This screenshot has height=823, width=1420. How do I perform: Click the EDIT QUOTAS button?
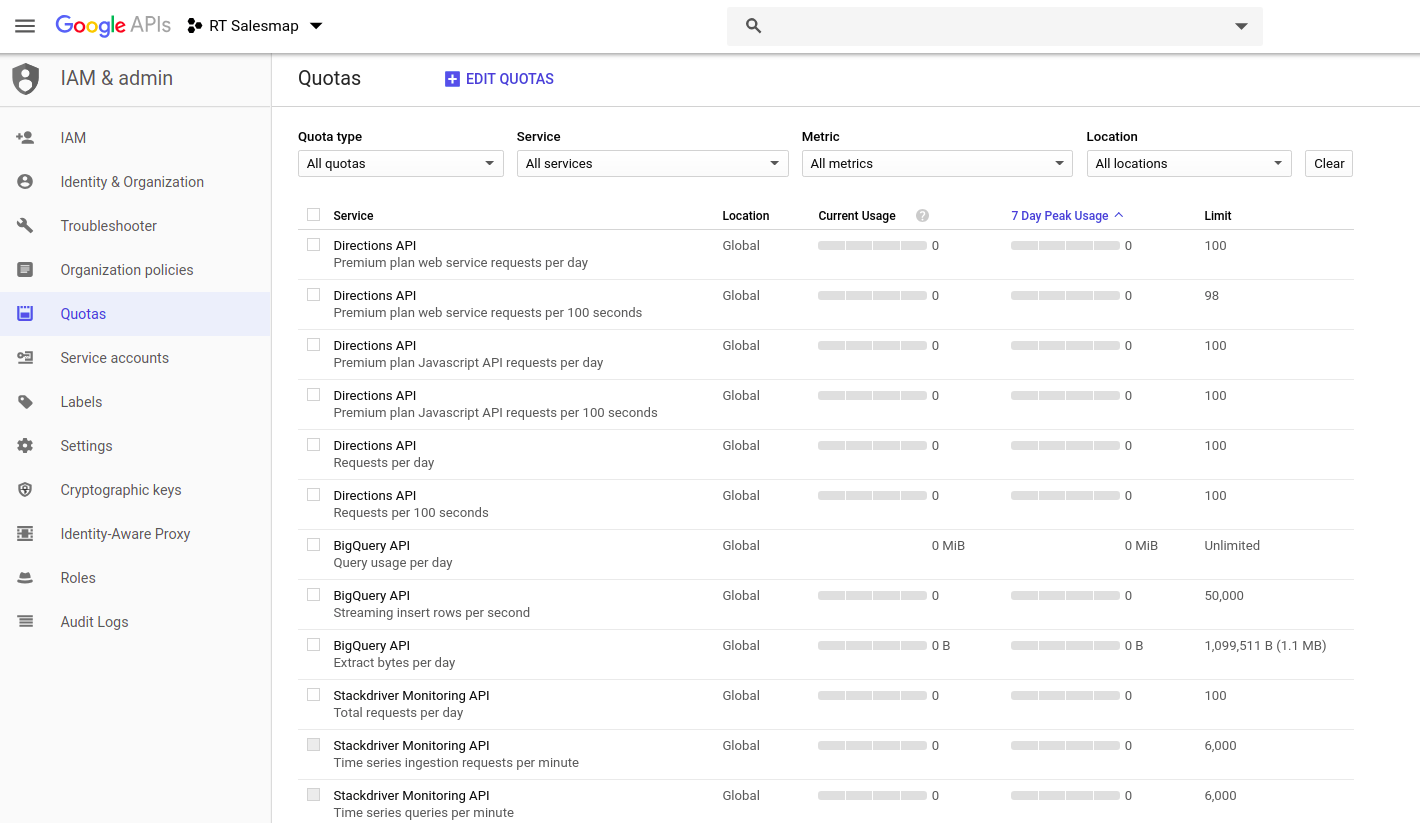point(499,79)
